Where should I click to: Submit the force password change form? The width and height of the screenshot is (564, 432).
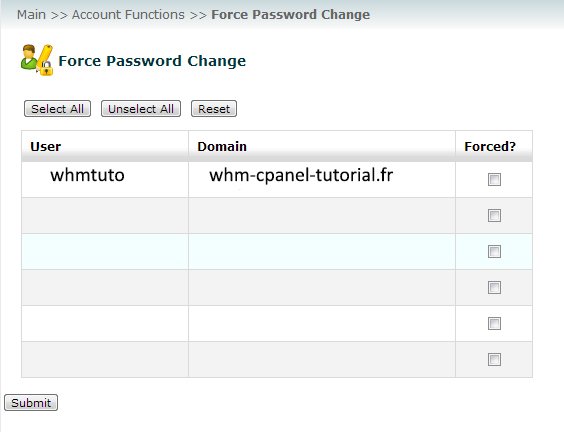[x=31, y=403]
